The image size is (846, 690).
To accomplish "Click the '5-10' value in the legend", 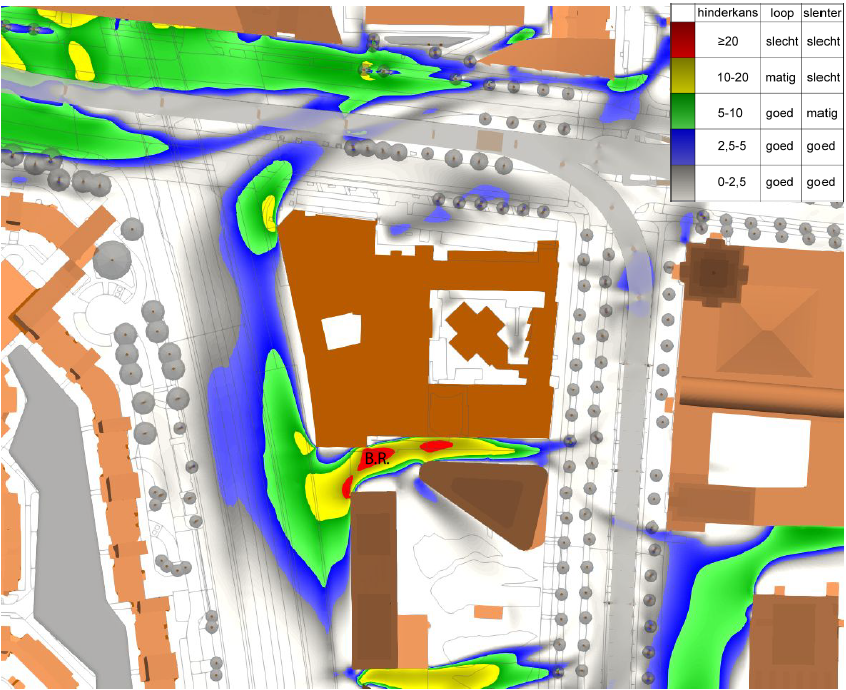I will click(729, 113).
